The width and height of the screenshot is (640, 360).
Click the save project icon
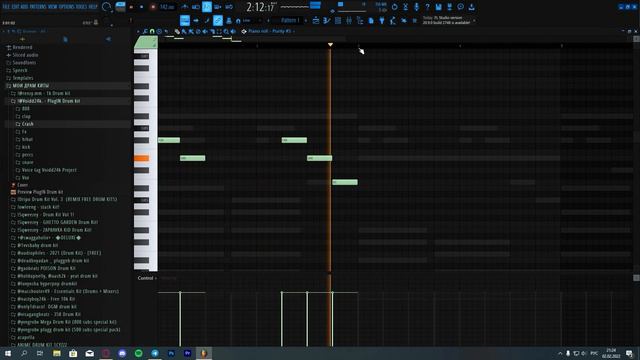[x=438, y=7]
